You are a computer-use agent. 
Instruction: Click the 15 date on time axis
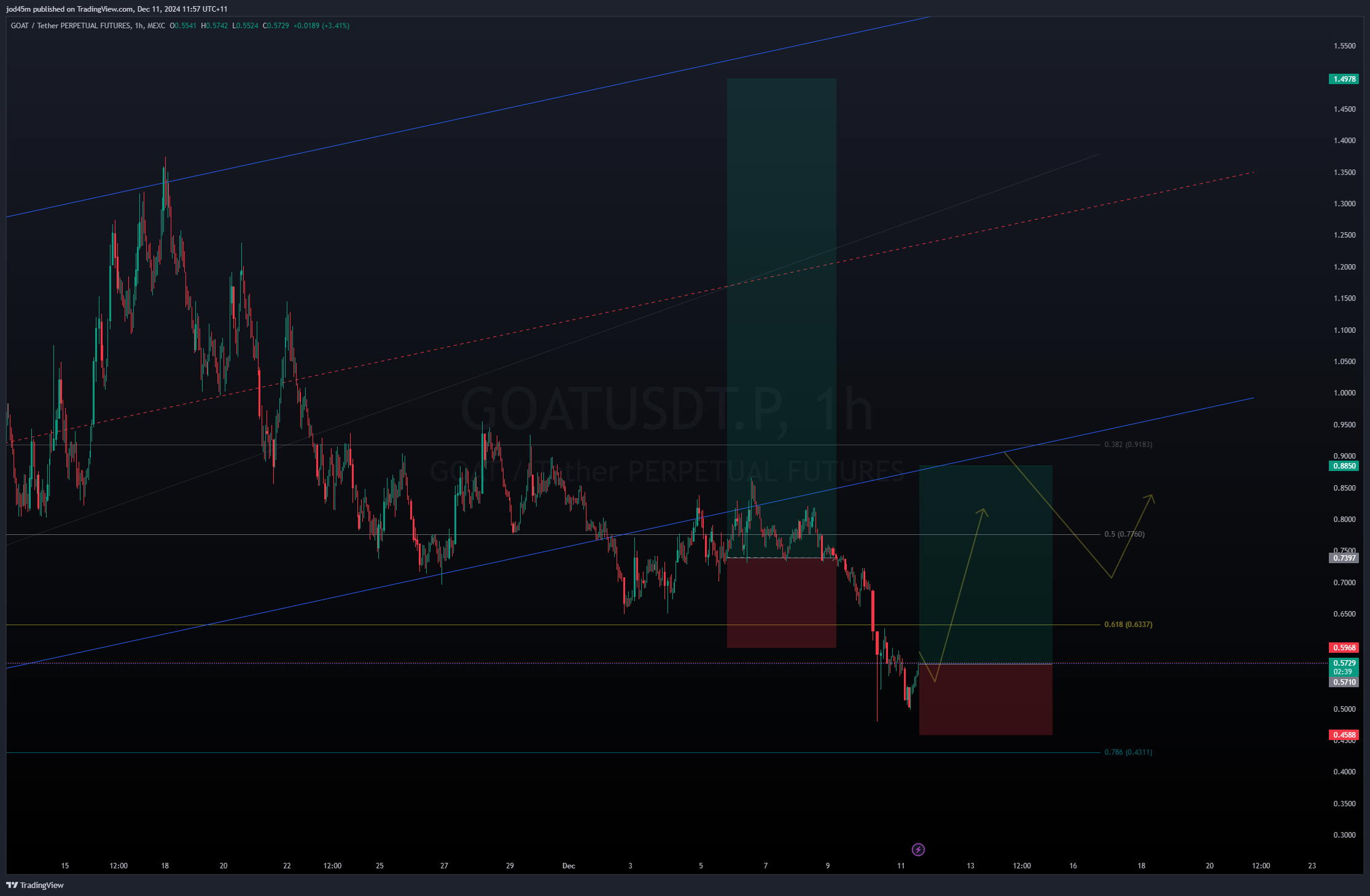(x=65, y=866)
